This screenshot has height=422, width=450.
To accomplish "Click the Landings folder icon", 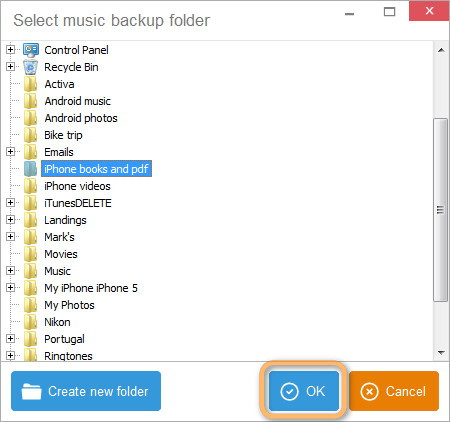I will [31, 220].
